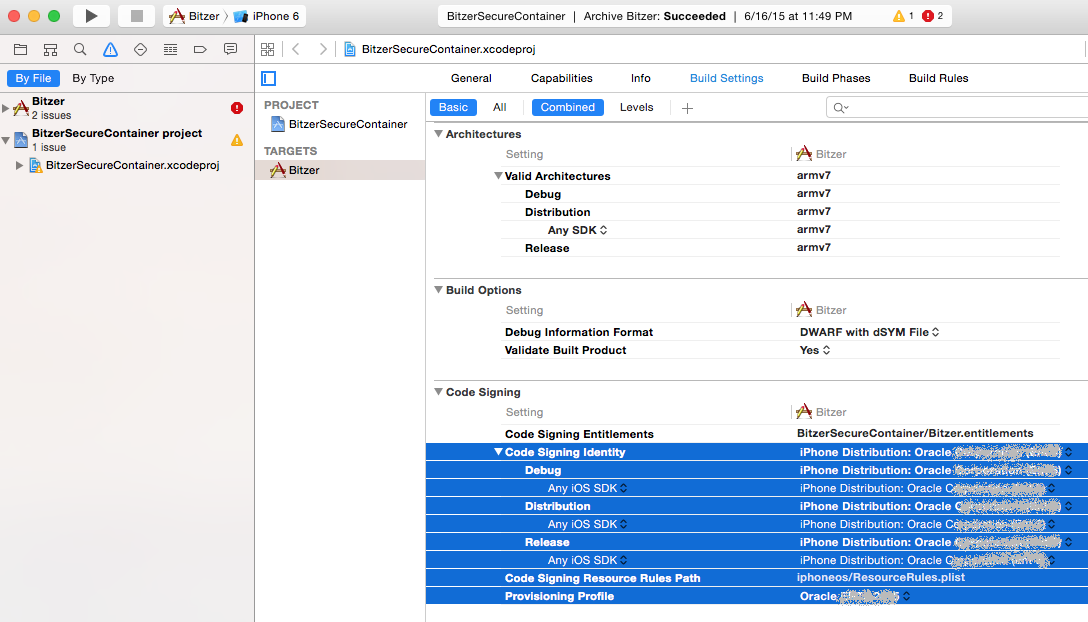Open the Issue navigator
The image size is (1088, 622).
[109, 48]
